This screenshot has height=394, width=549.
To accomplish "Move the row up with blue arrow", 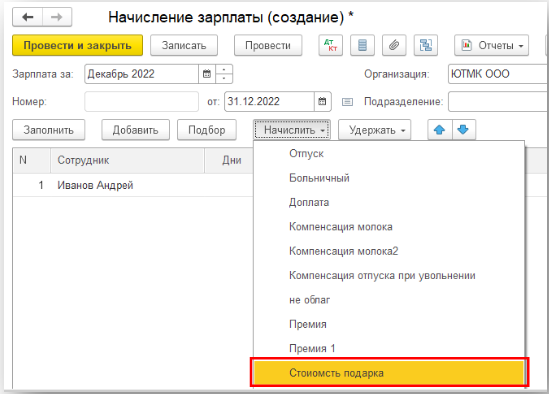I will click(439, 130).
